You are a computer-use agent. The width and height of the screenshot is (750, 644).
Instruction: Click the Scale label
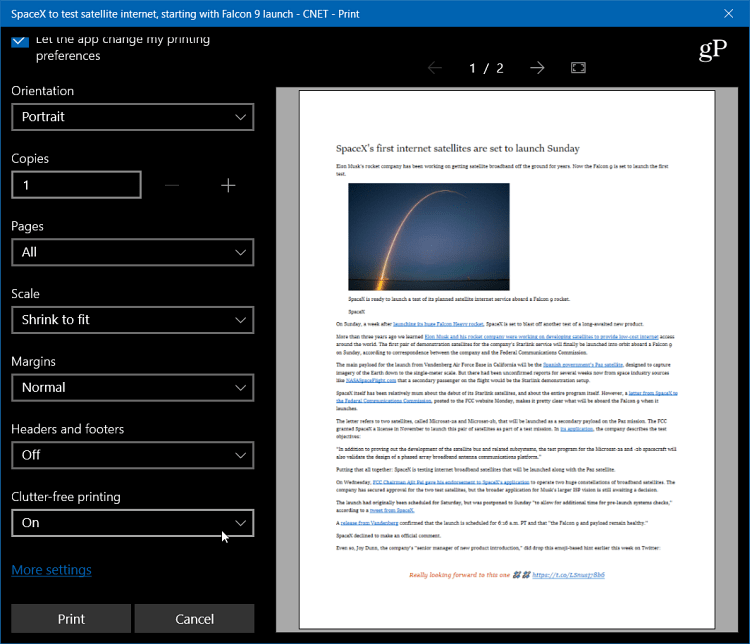pos(25,294)
